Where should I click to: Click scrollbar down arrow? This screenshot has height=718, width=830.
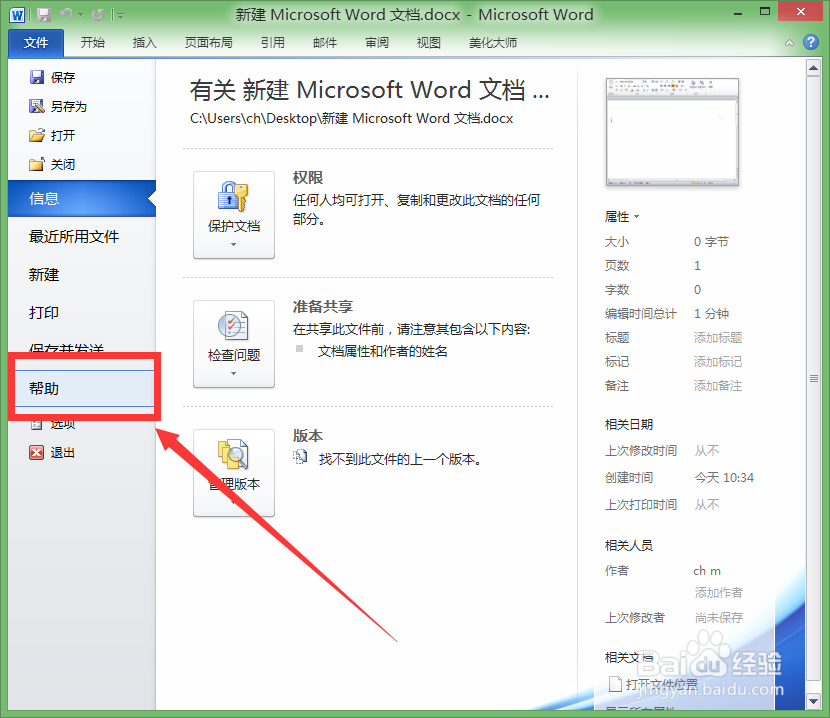click(813, 701)
